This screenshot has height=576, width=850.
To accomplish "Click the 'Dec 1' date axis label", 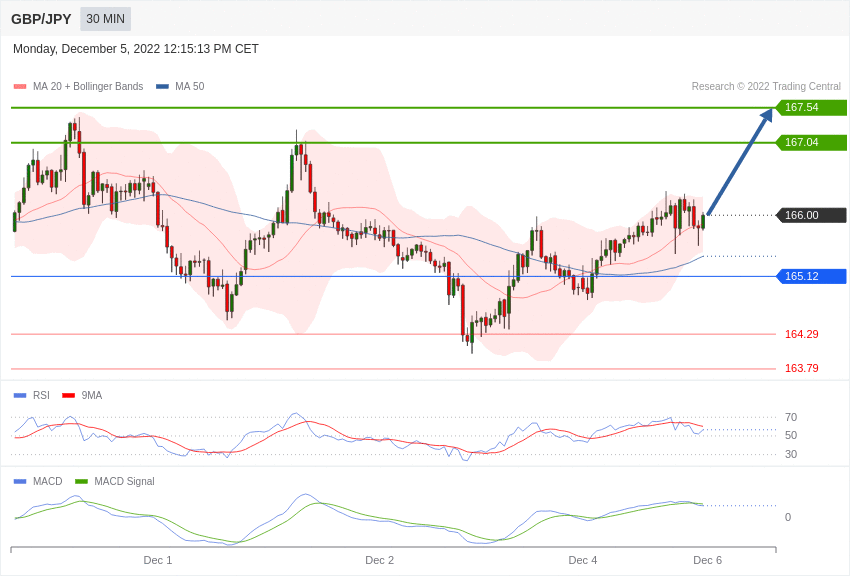I will click(x=158, y=560).
